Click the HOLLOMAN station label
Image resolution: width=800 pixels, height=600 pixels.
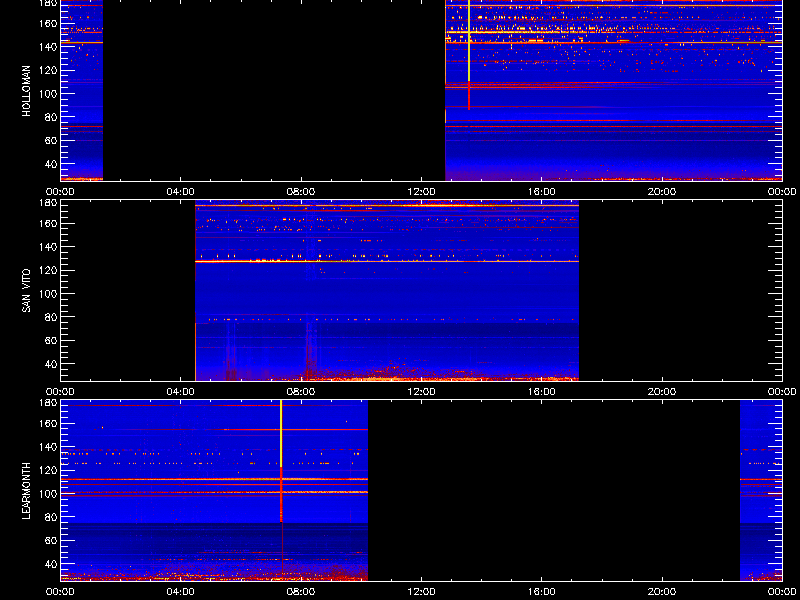click(27, 91)
